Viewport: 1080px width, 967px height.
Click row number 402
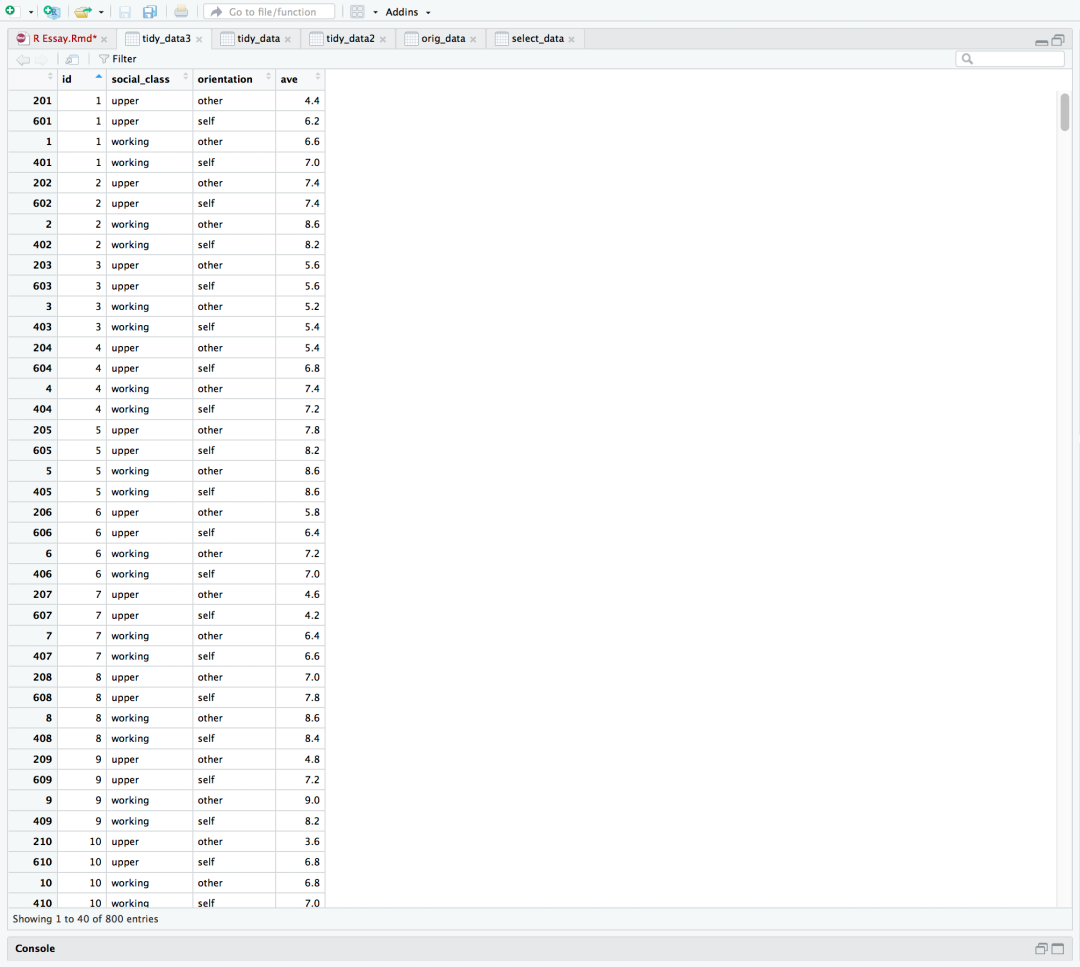[x=42, y=245]
